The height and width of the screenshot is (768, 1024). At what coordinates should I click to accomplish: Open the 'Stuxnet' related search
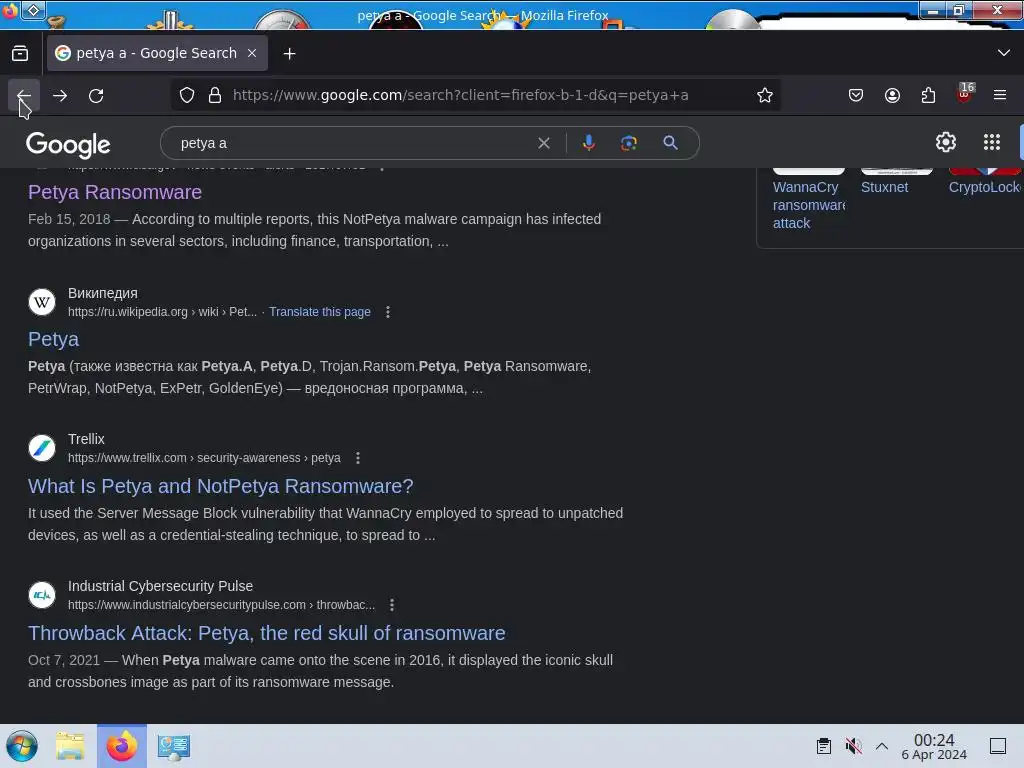tap(884, 187)
